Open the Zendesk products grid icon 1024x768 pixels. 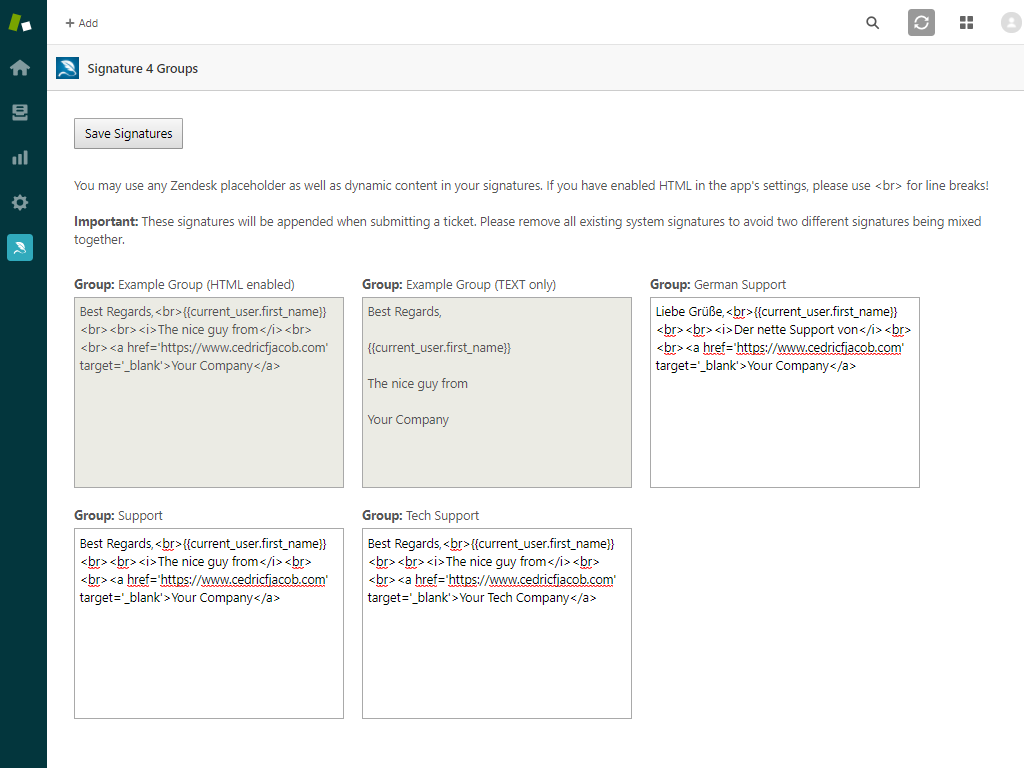(967, 23)
